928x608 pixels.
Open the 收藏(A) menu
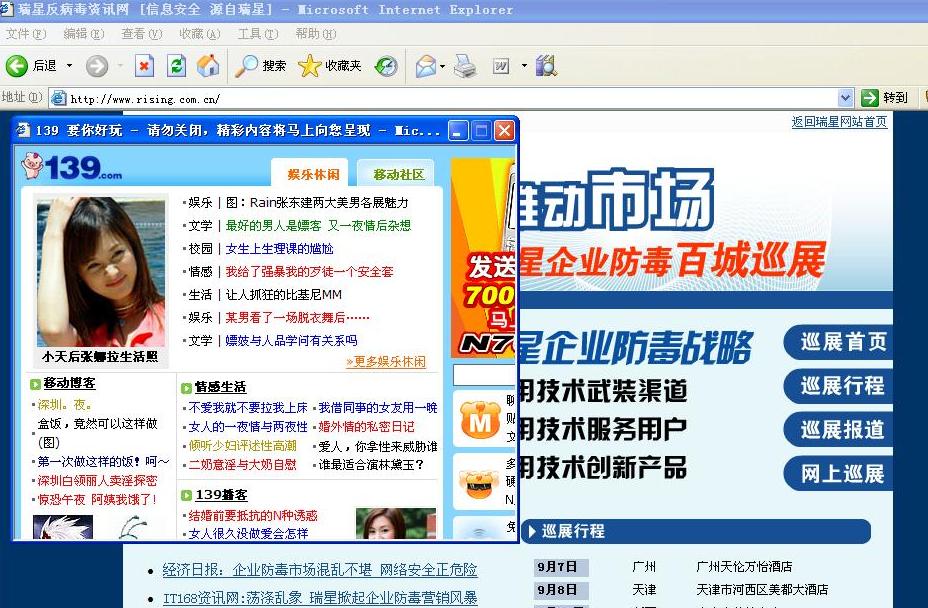199,34
